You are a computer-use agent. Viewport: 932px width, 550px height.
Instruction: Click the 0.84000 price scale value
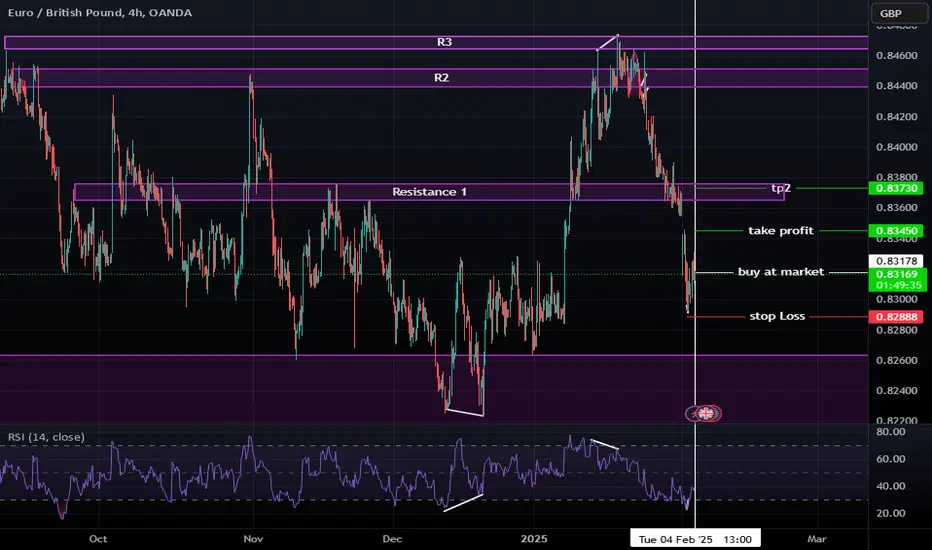click(x=896, y=147)
